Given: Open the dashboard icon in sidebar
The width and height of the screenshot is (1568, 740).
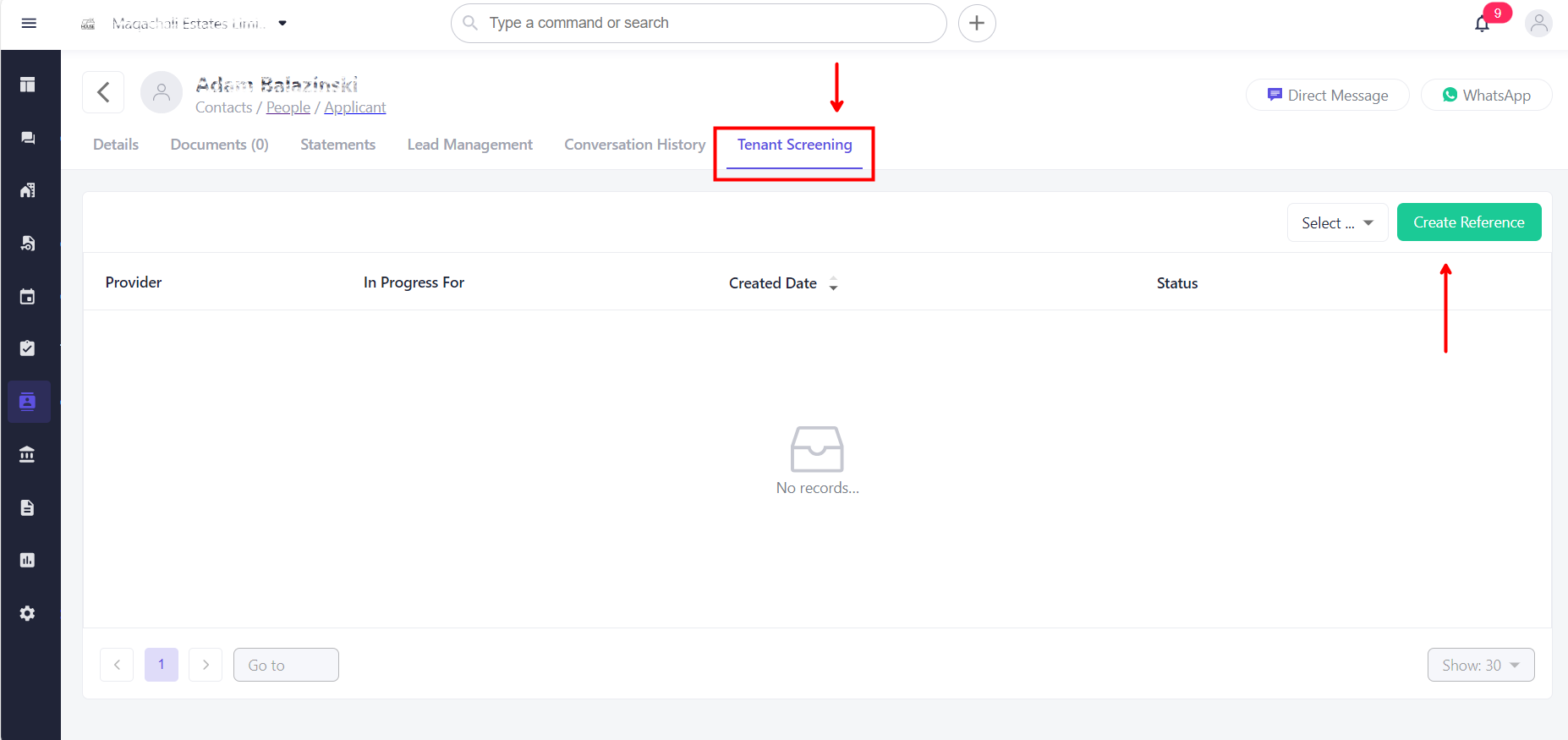Looking at the screenshot, I should click(x=28, y=85).
